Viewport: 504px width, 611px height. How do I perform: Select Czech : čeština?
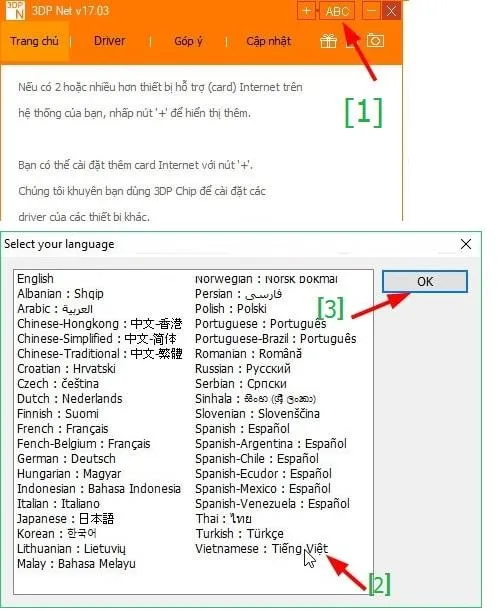58,383
